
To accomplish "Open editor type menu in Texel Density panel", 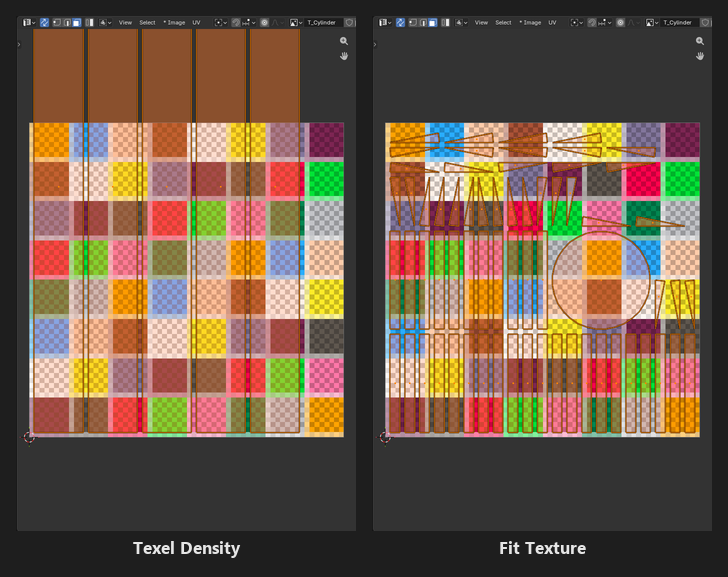I will [x=29, y=22].
